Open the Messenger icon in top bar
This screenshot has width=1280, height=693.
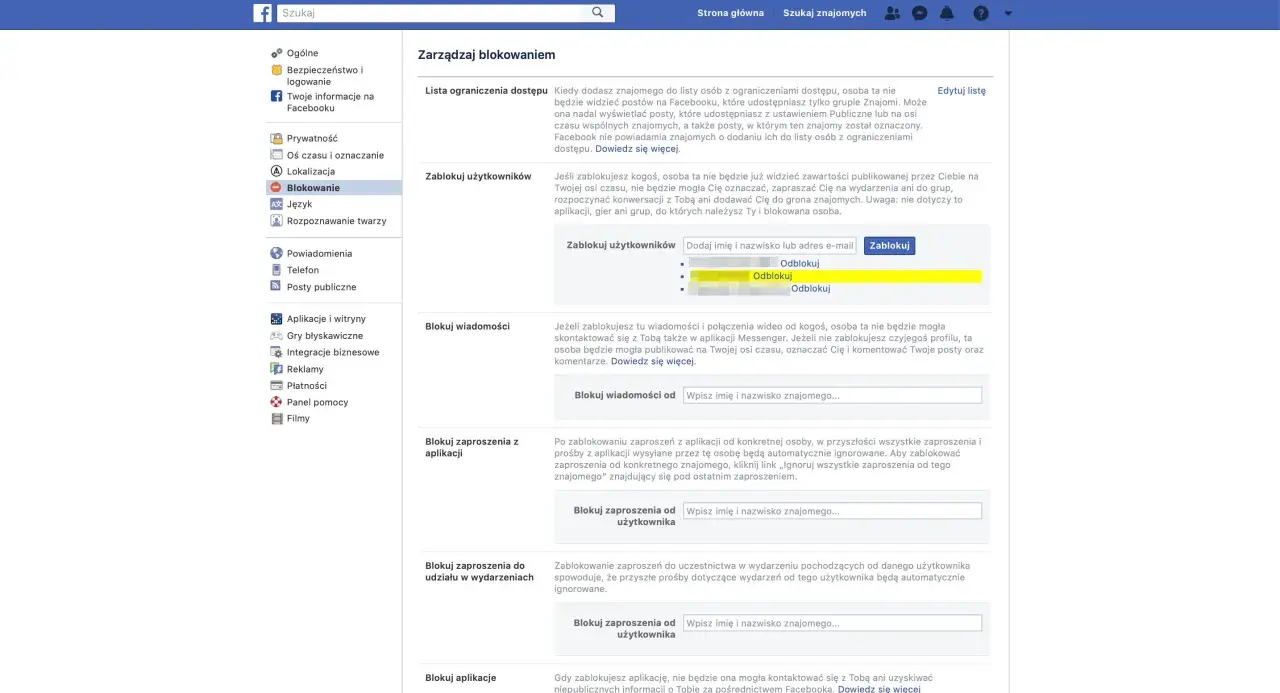919,13
